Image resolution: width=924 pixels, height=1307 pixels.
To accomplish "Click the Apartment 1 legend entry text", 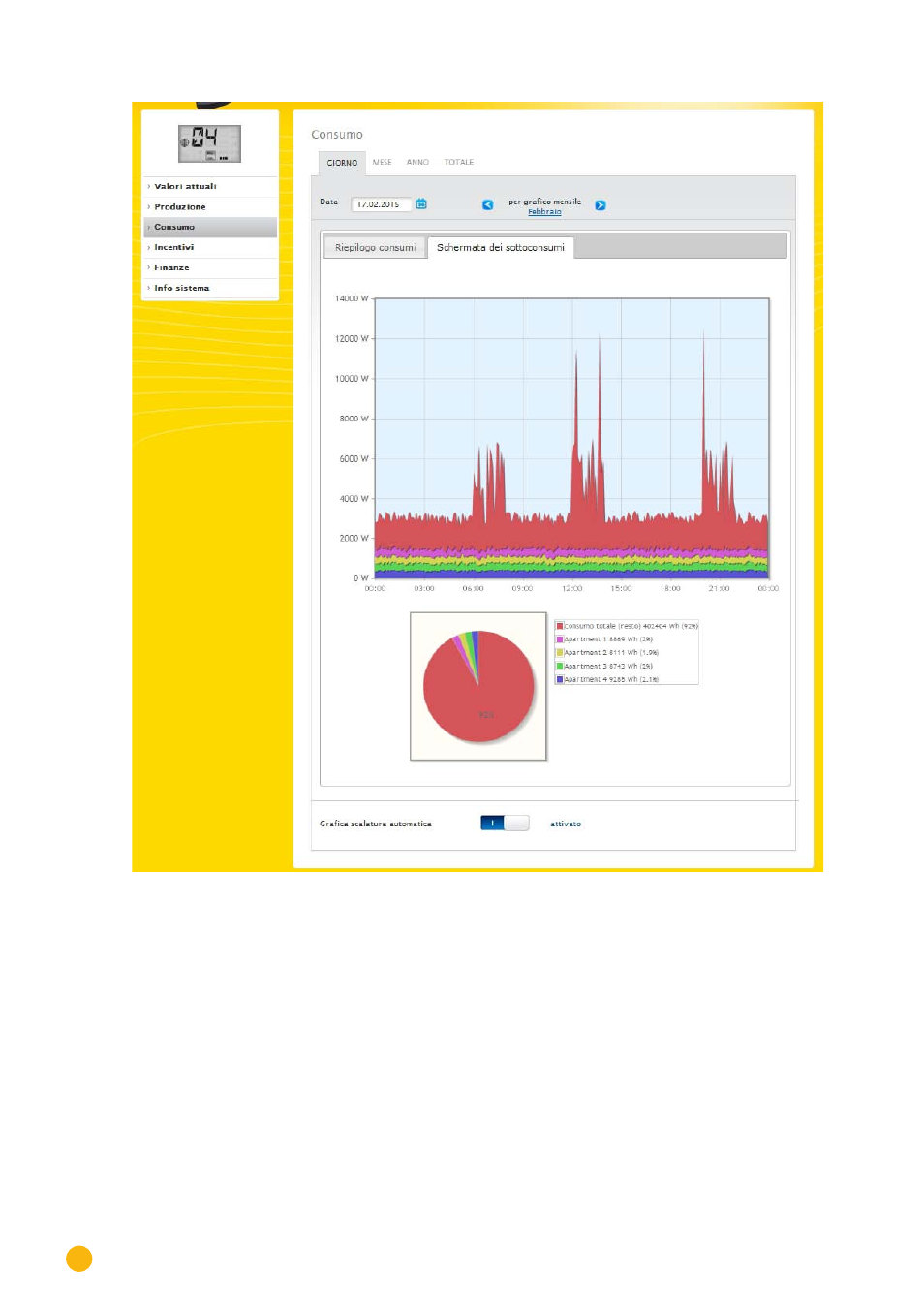I will (609, 639).
